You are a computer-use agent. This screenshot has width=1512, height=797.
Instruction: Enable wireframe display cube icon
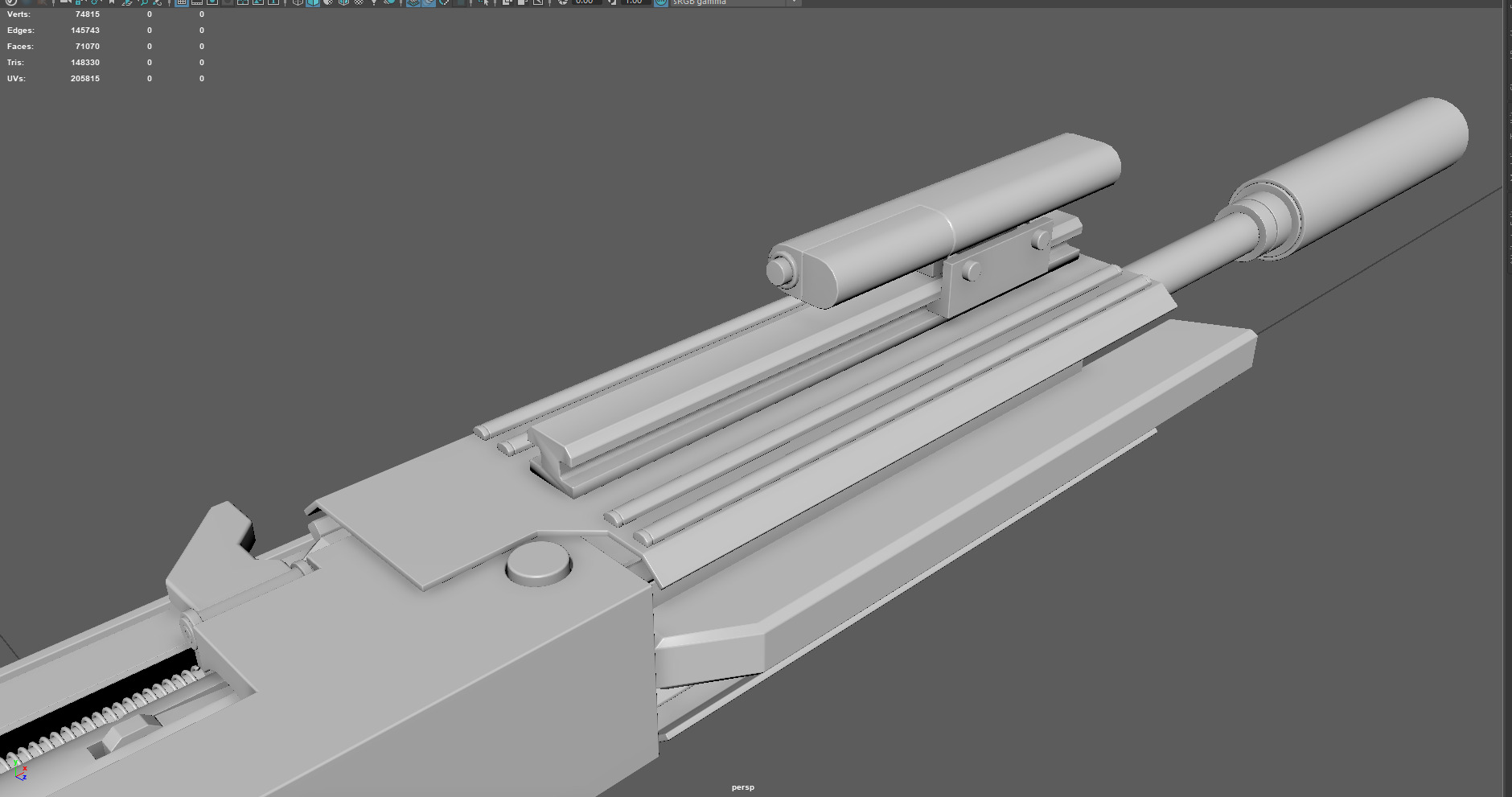(298, 2)
